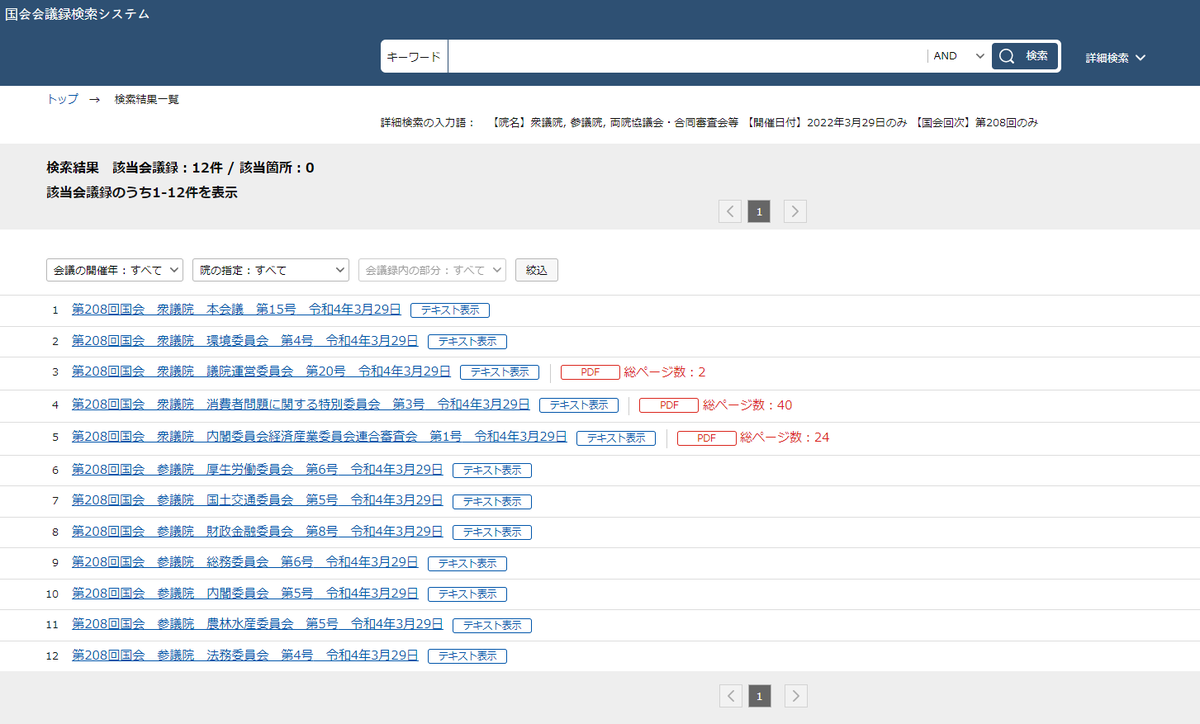This screenshot has width=1200, height=724.
Task: Open PDF for 消費者問題に関する特別委員会 第3号
Action: pos(668,405)
